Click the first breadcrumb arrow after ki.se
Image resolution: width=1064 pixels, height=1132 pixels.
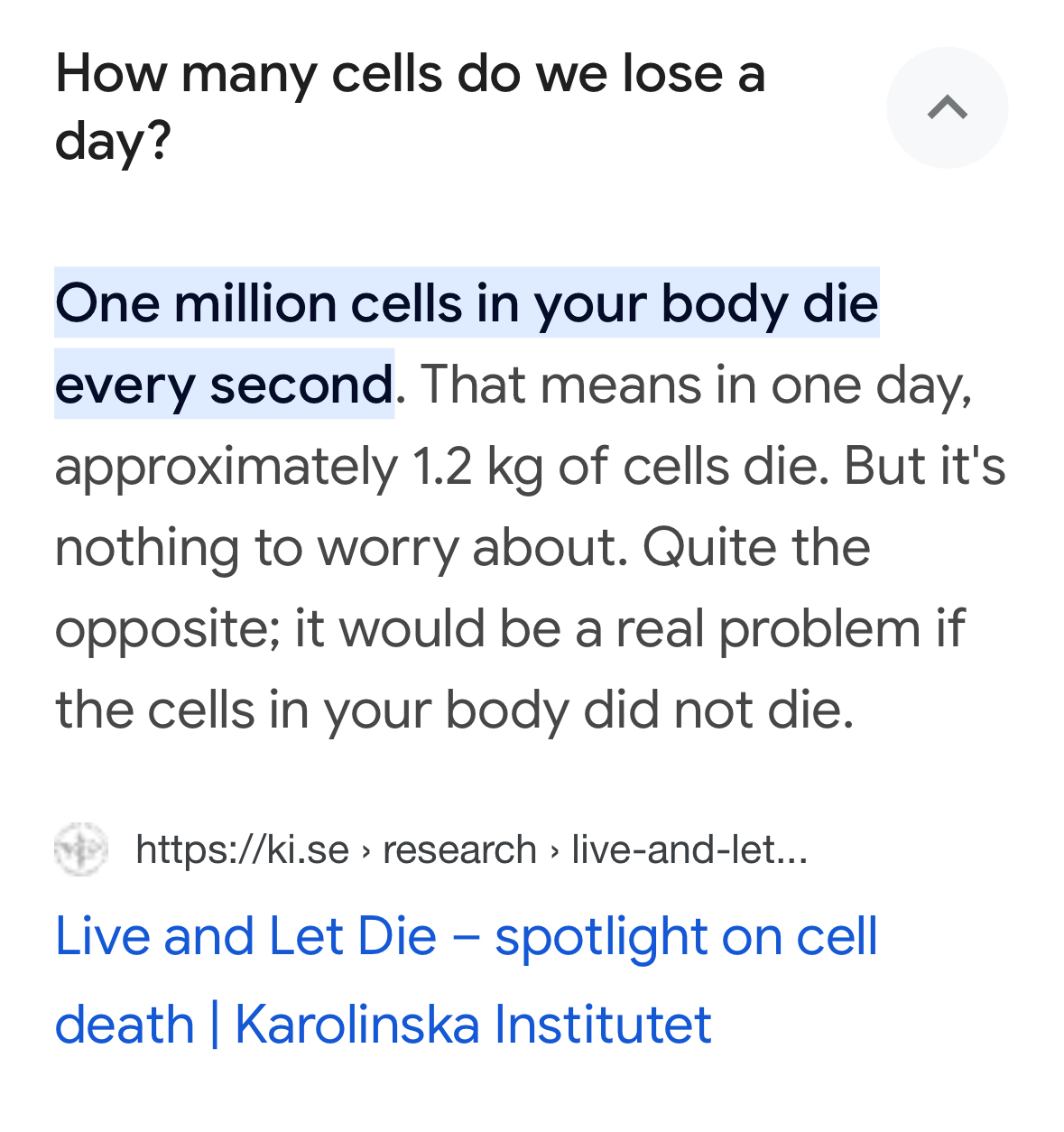click(x=365, y=851)
